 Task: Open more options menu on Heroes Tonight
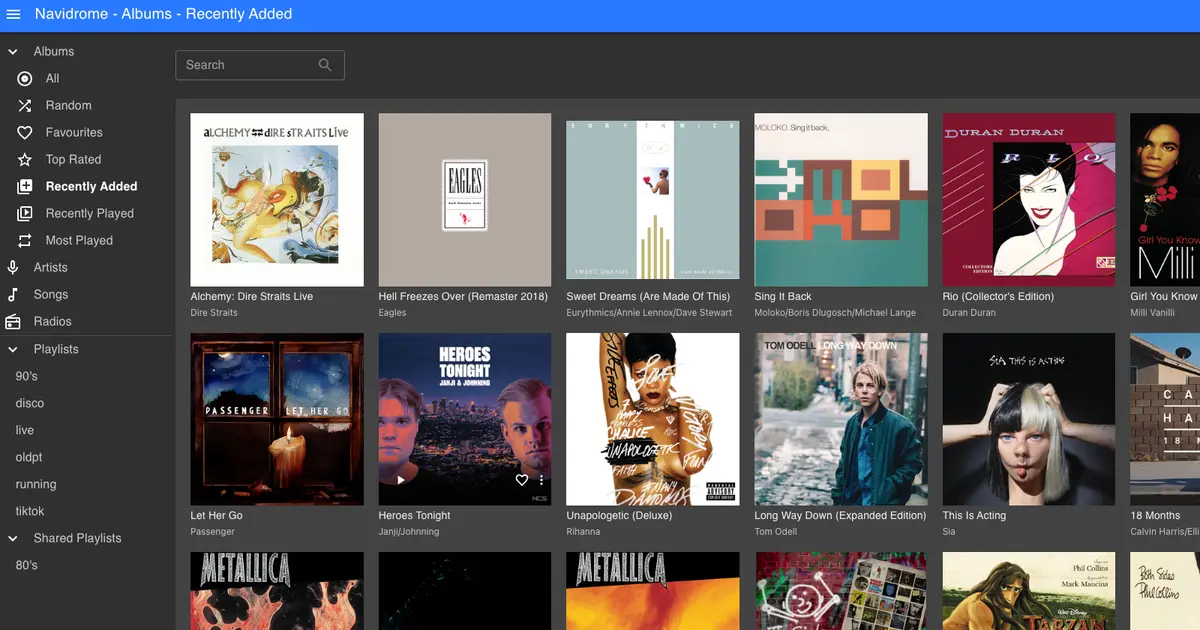click(541, 480)
